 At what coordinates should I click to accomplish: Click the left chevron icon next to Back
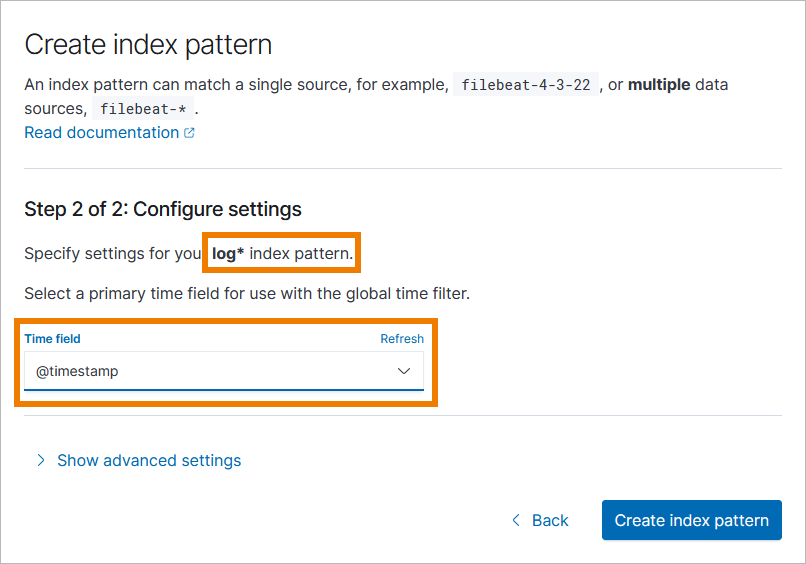[x=516, y=520]
